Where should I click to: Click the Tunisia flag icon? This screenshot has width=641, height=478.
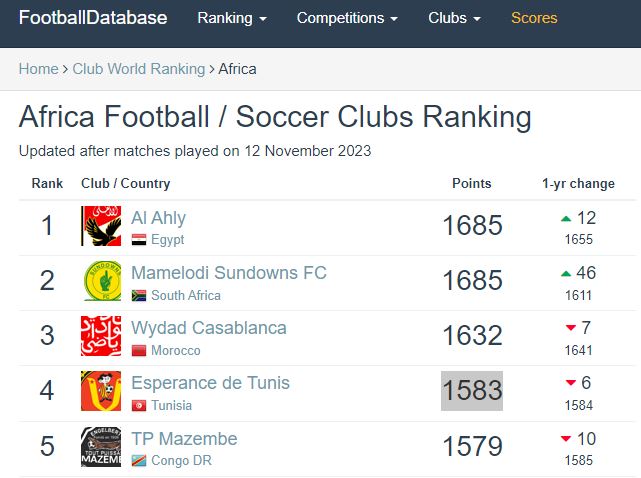pos(139,405)
